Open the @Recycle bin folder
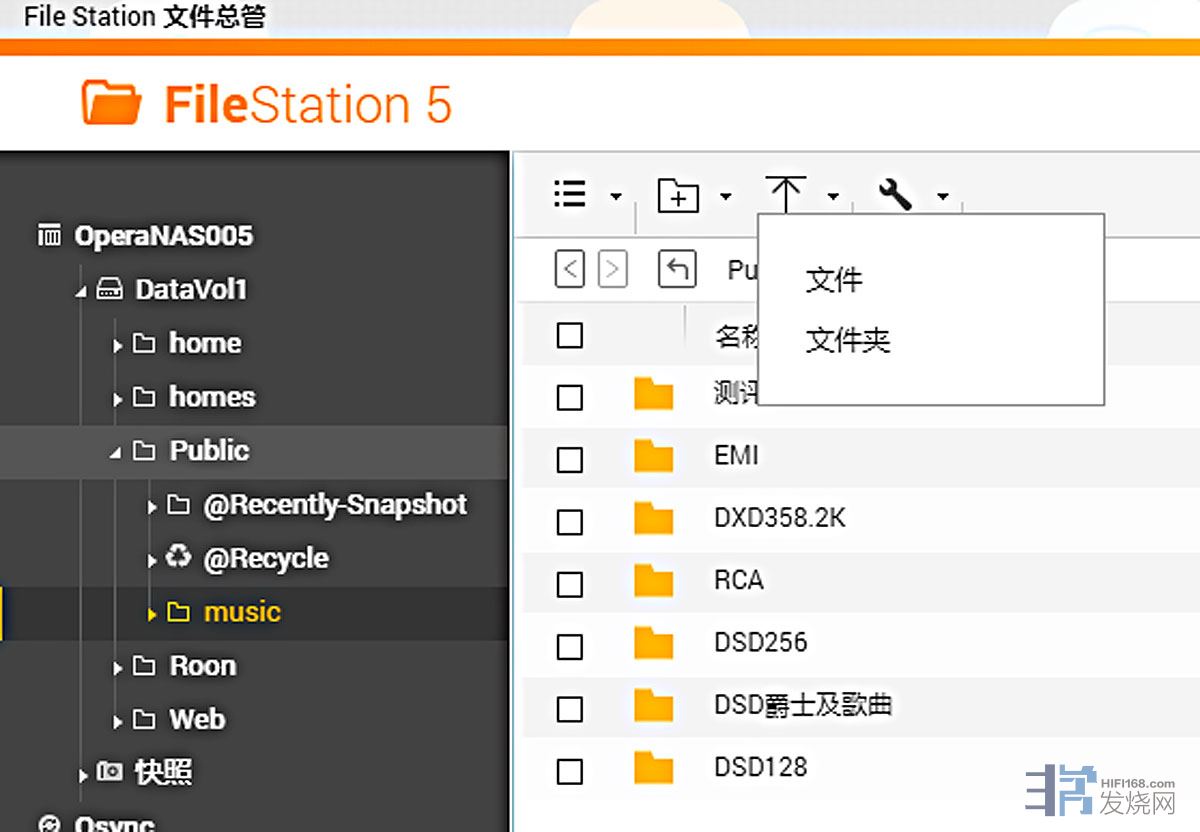This screenshot has width=1200, height=832. click(265, 558)
